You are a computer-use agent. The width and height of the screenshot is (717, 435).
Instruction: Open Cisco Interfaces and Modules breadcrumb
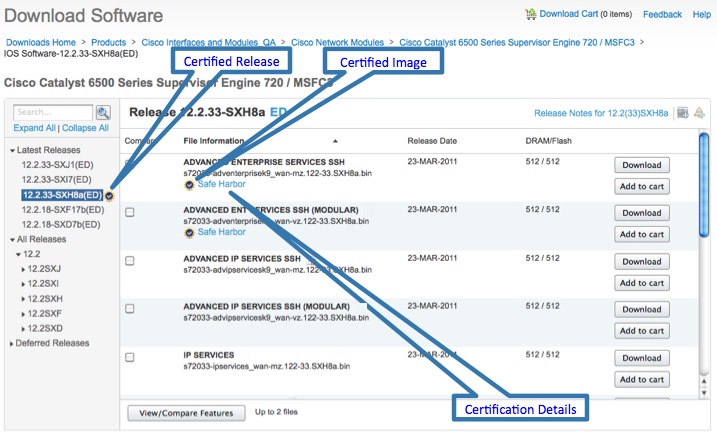[209, 43]
